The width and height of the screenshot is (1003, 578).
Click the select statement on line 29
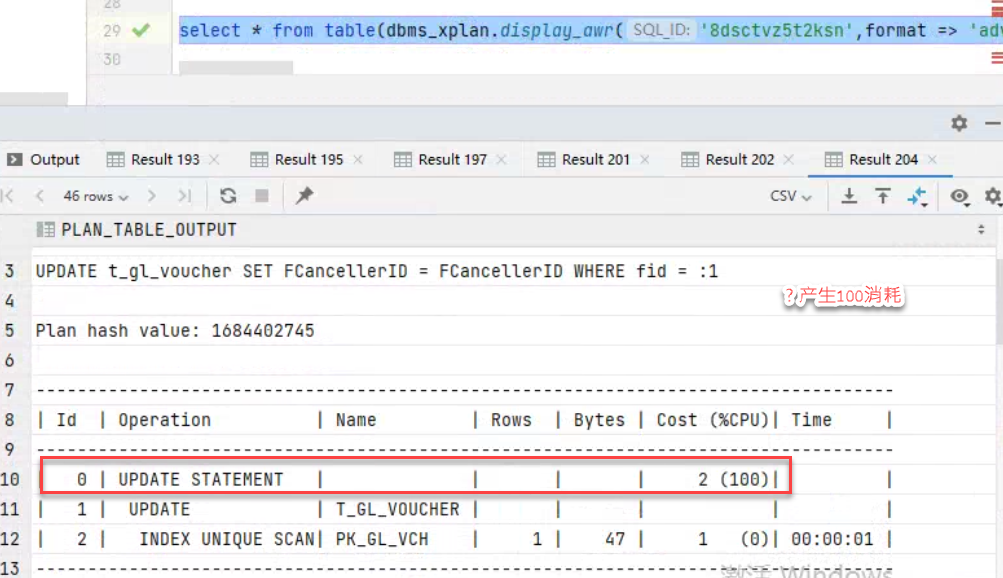590,30
